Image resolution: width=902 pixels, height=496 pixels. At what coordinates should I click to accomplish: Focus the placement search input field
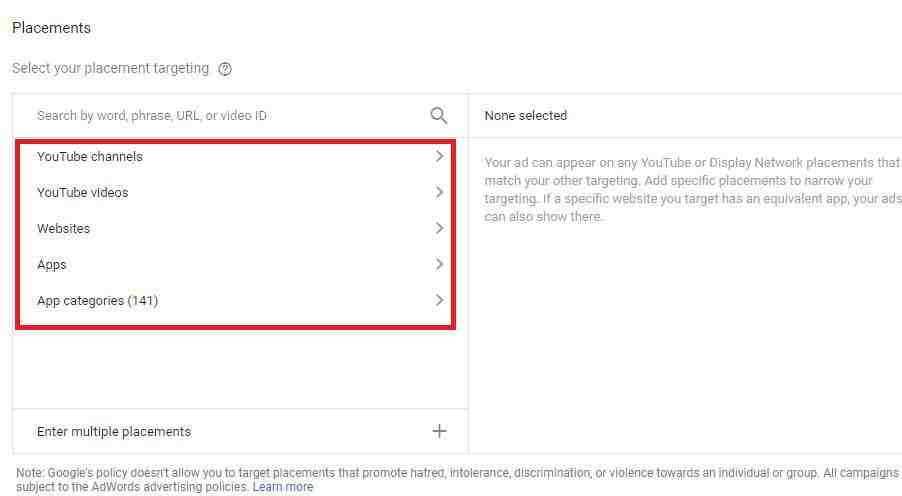220,116
